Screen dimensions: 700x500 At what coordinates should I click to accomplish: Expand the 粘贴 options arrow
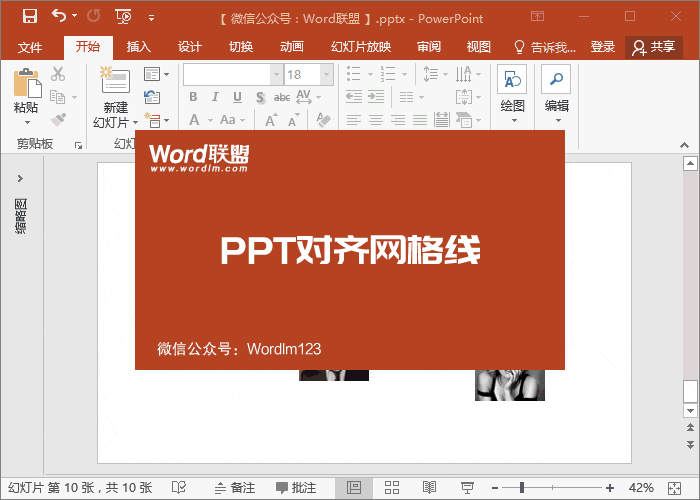[x=27, y=122]
